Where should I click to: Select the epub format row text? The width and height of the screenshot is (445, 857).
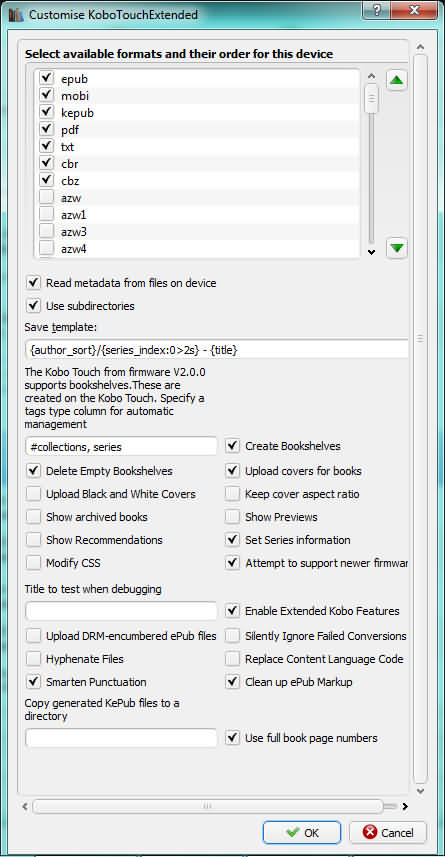tap(75, 79)
